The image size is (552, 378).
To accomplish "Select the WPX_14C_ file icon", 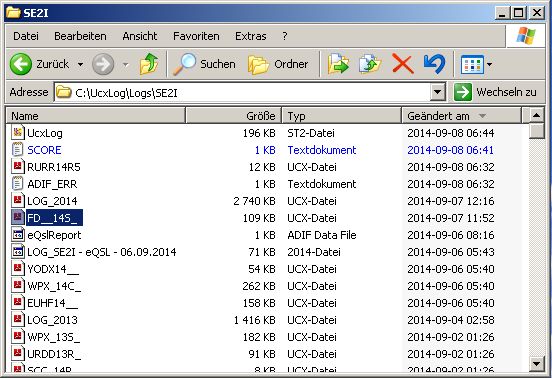I will (x=18, y=285).
